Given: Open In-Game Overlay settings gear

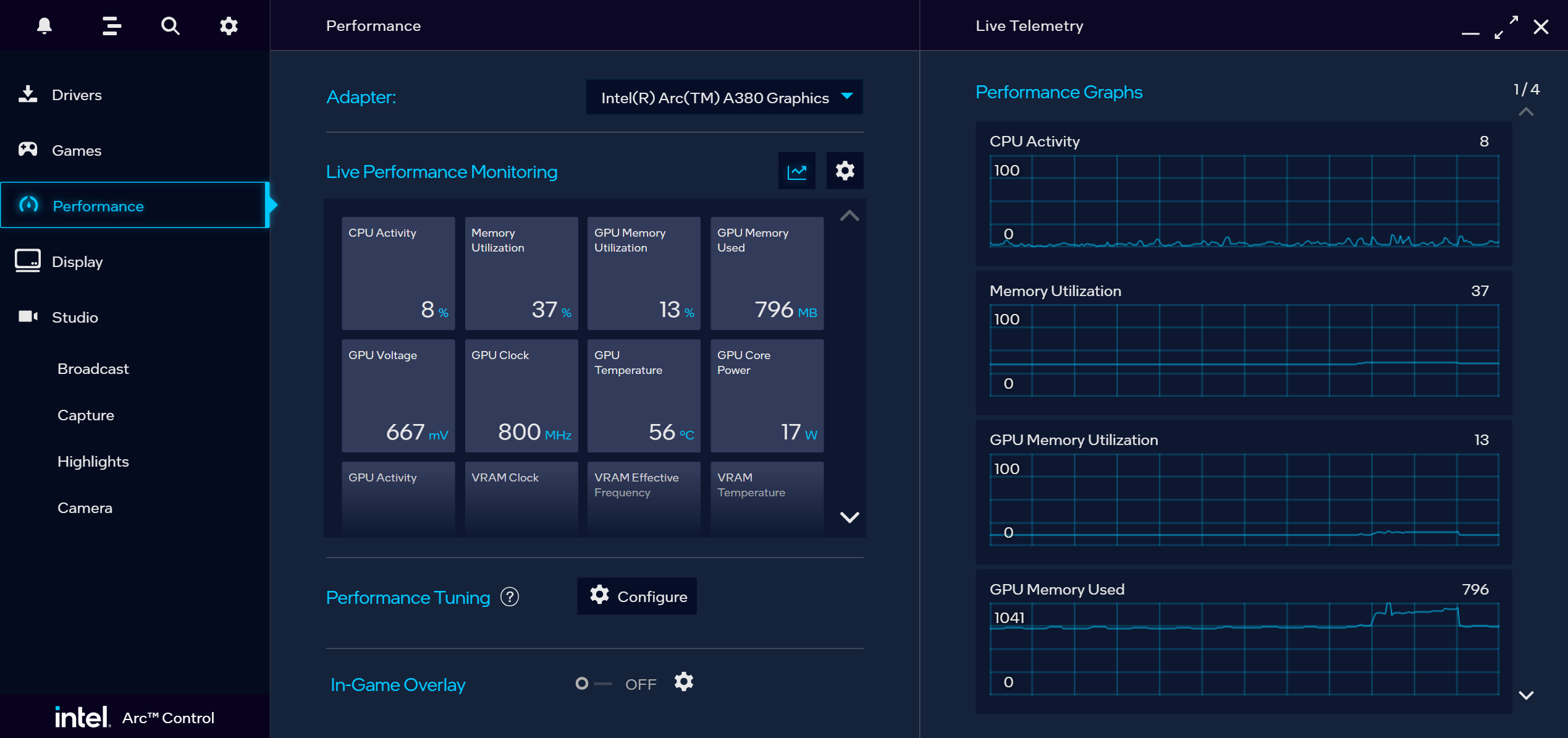Looking at the screenshot, I should tap(683, 682).
